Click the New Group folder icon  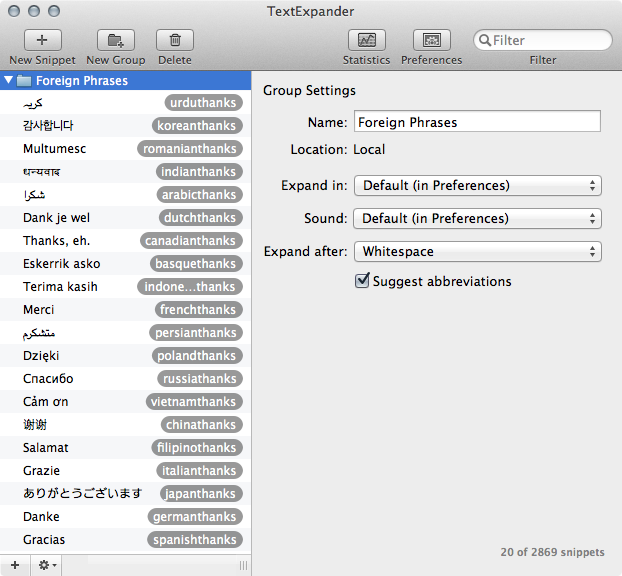click(x=116, y=40)
